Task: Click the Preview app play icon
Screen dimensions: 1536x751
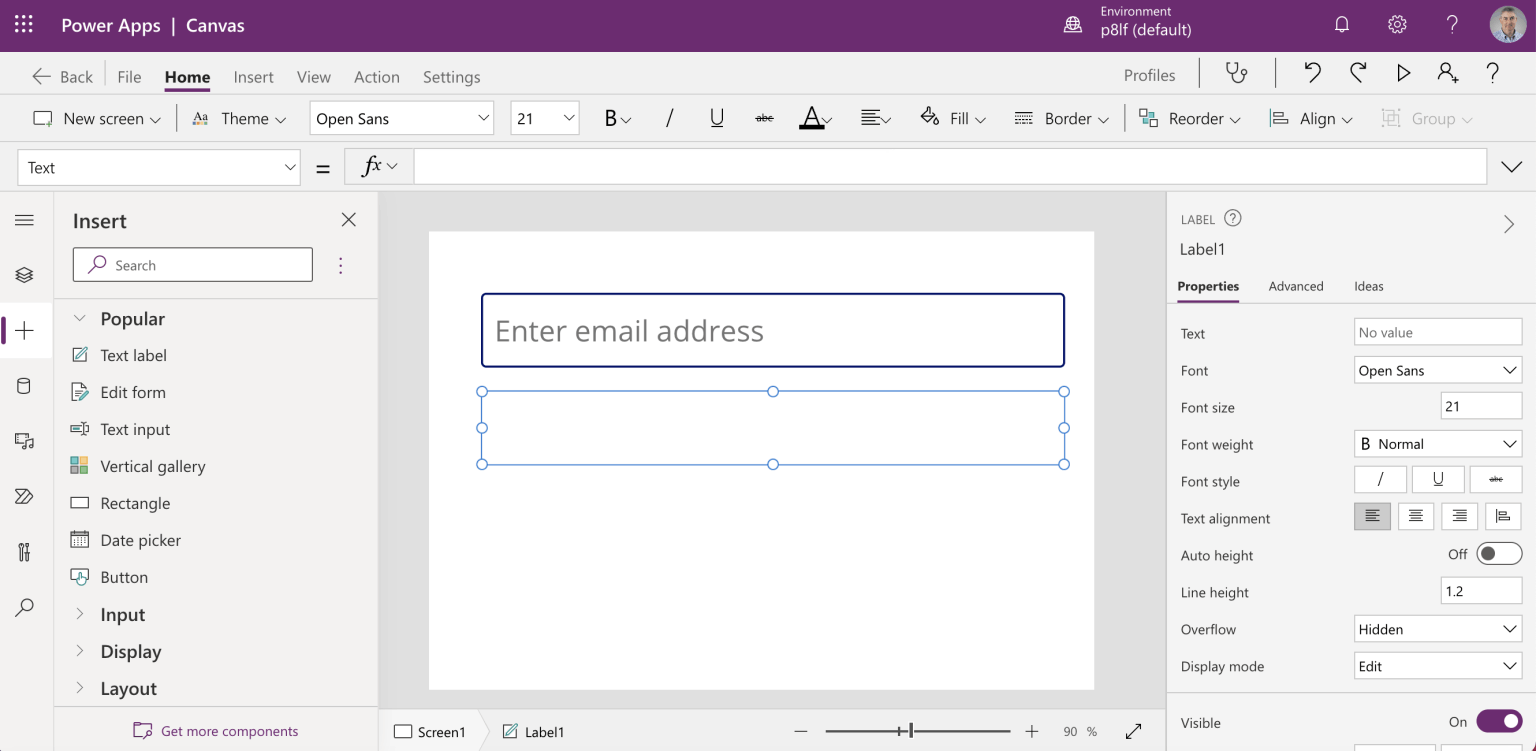Action: [1403, 73]
